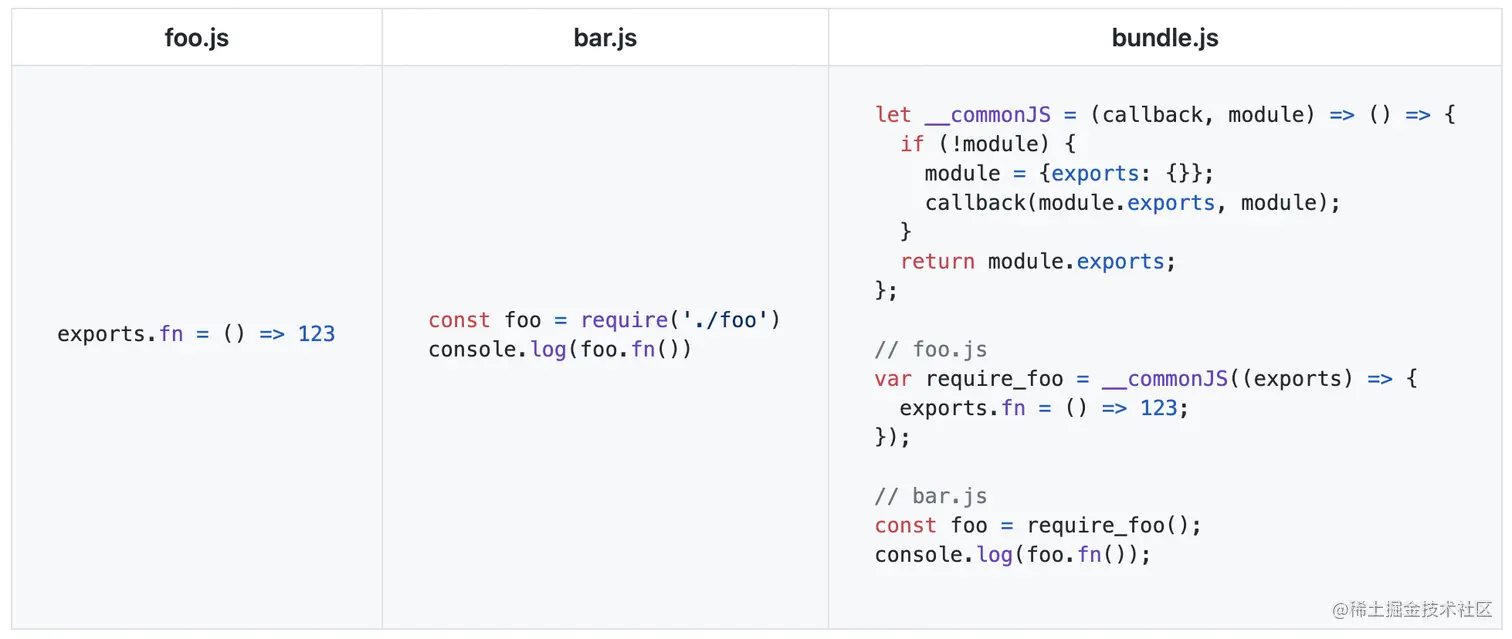Viewport: 1512px width, 639px height.
Task: Click the foo.js column header
Action: pyautogui.click(x=197, y=38)
